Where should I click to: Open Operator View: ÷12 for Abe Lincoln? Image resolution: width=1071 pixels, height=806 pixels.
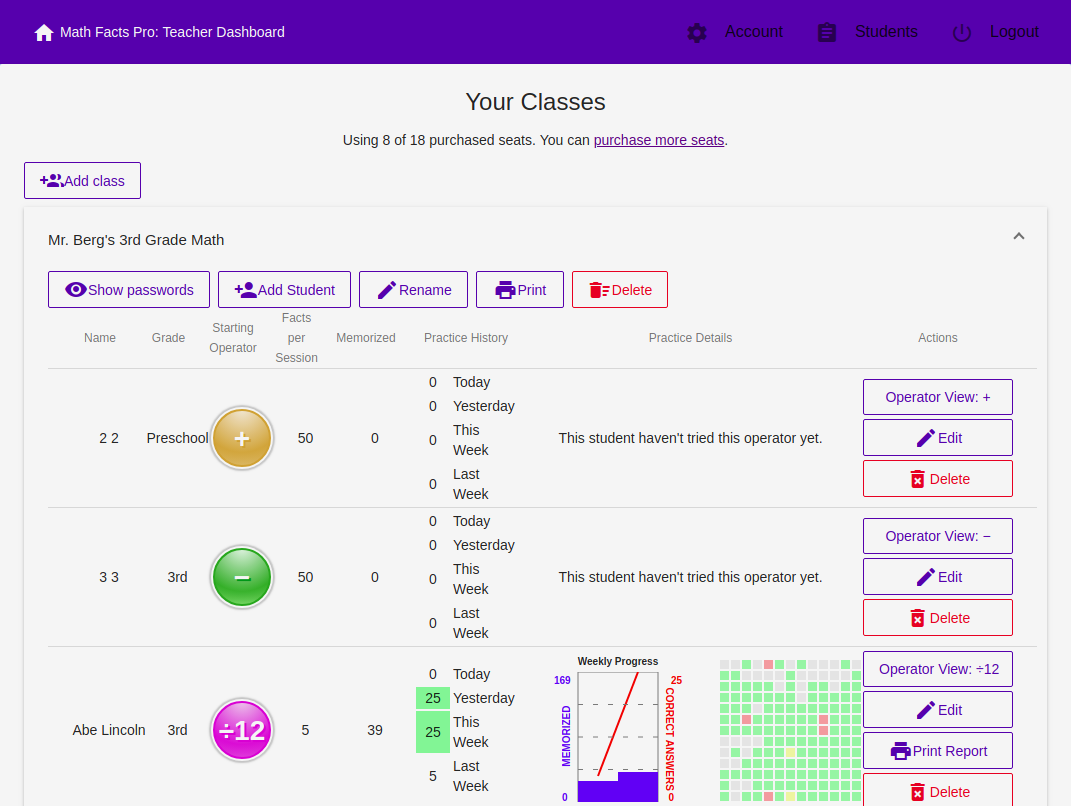(x=938, y=669)
